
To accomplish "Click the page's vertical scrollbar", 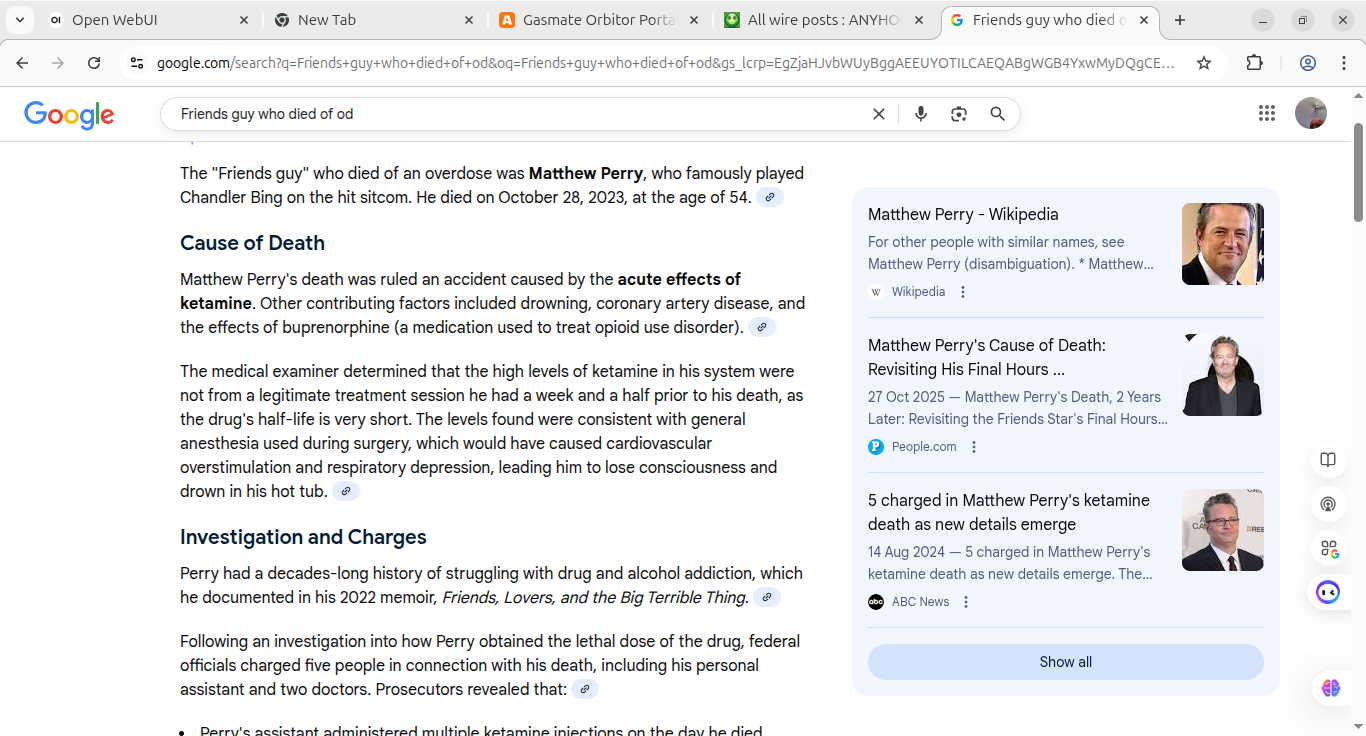I will [1358, 170].
